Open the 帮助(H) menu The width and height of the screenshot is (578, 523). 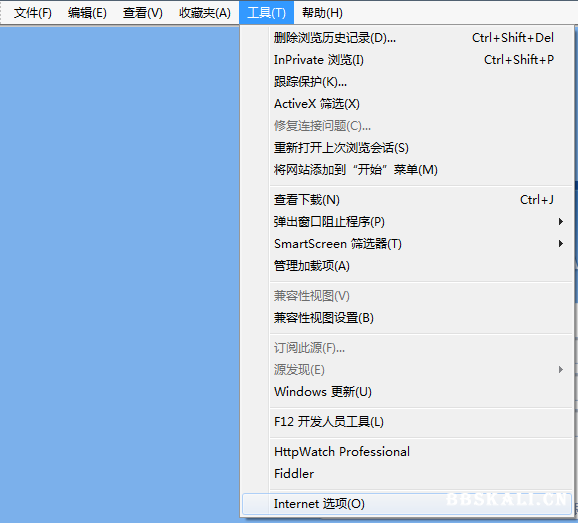click(x=322, y=13)
